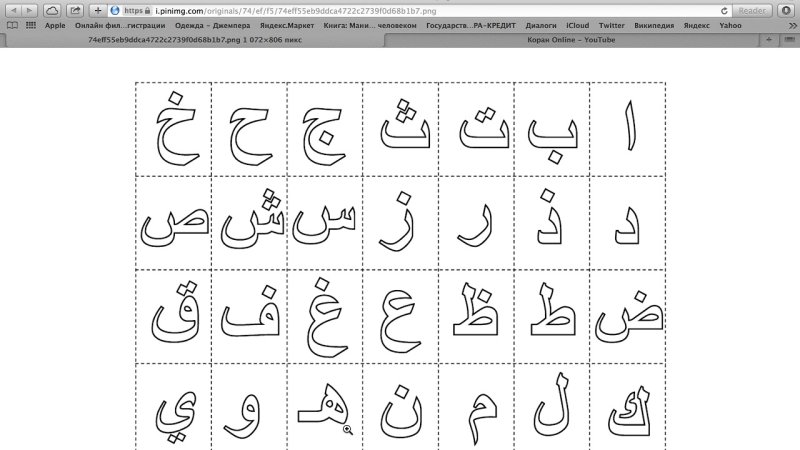Open the Reading List book icon
Screen dimensions: 800x450
pos(11,25)
